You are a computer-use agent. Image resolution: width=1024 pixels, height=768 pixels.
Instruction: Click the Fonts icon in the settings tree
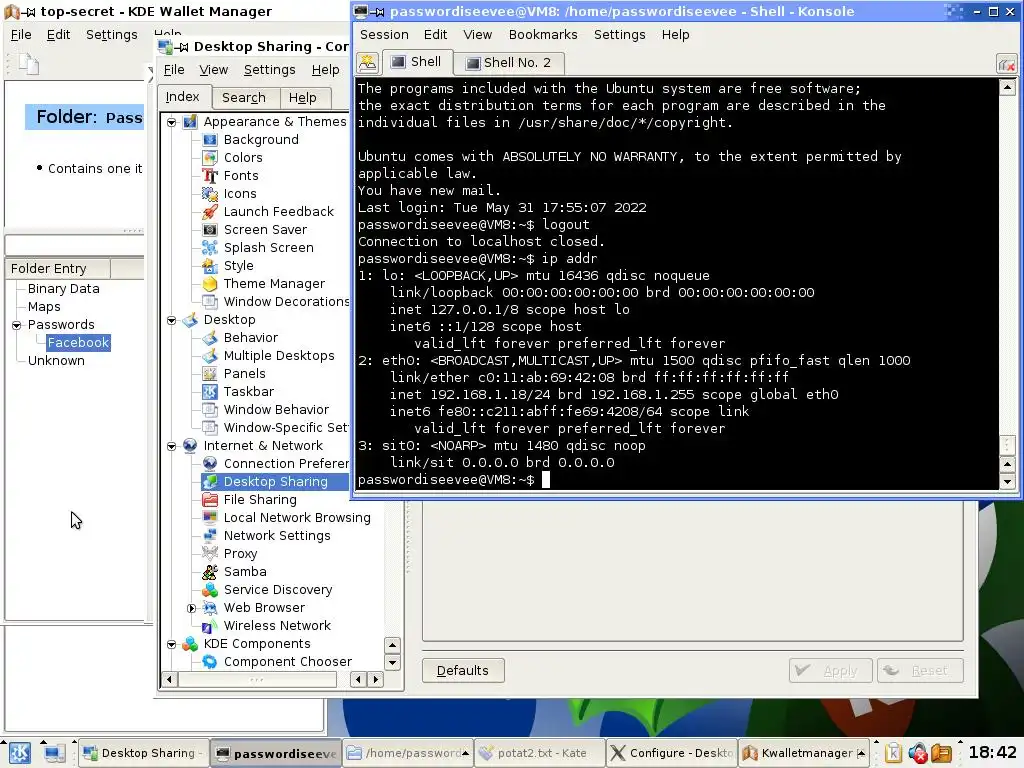coord(210,176)
